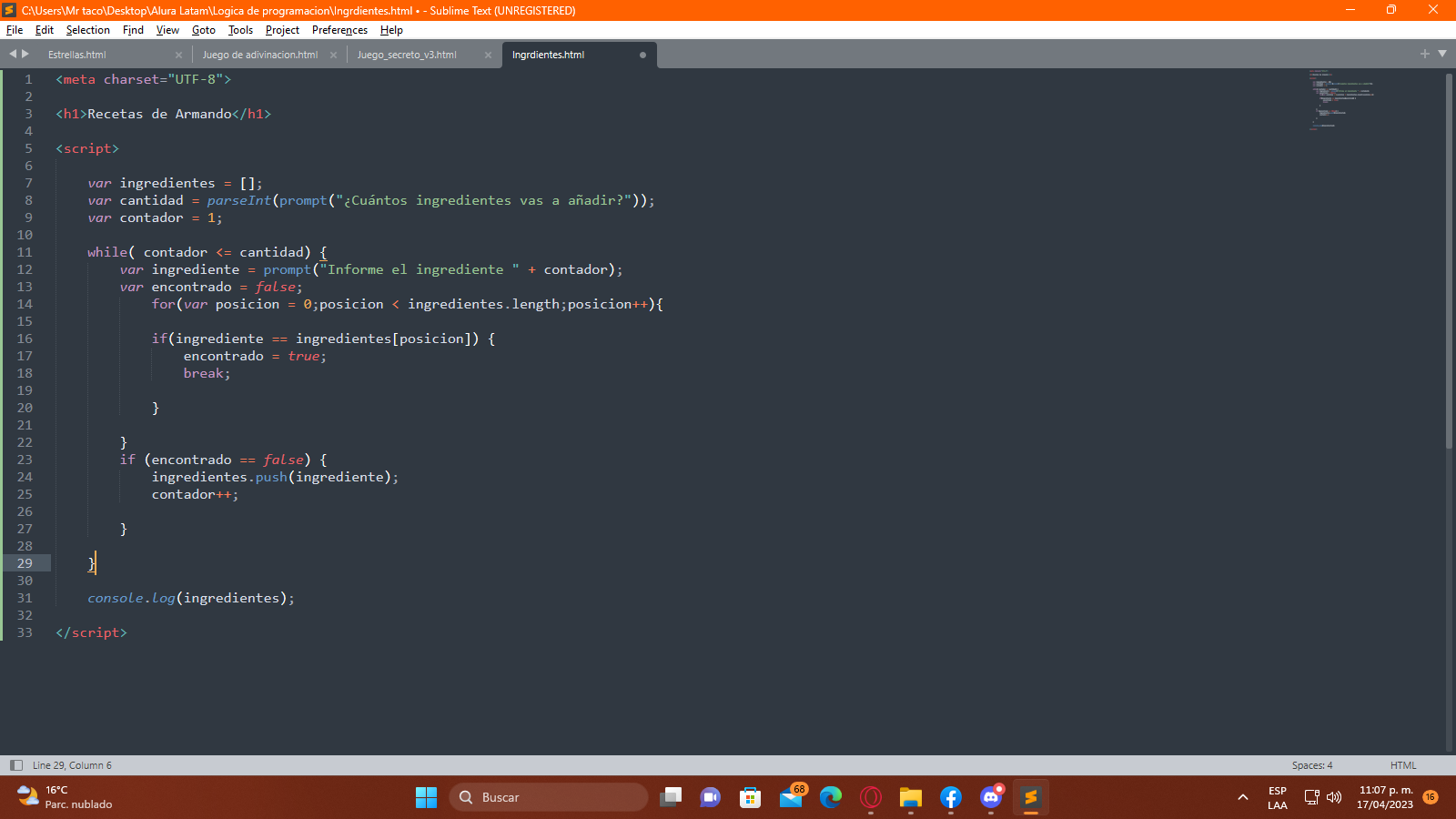Switch to Juego_secreto_v3.html tab
Image resolution: width=1456 pixels, height=819 pixels.
(407, 55)
